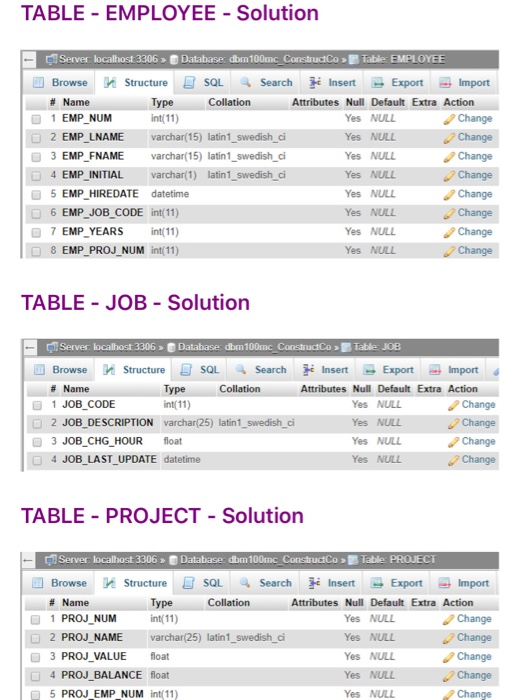Screen dimensions: 520x700
Task: Collapse EMPLOYEE panel using top-left arrow button
Action: pos(29,59)
